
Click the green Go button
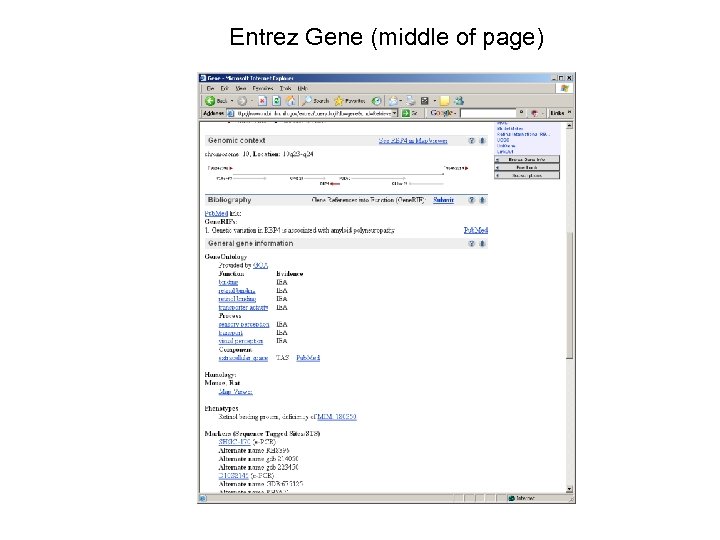(405, 113)
